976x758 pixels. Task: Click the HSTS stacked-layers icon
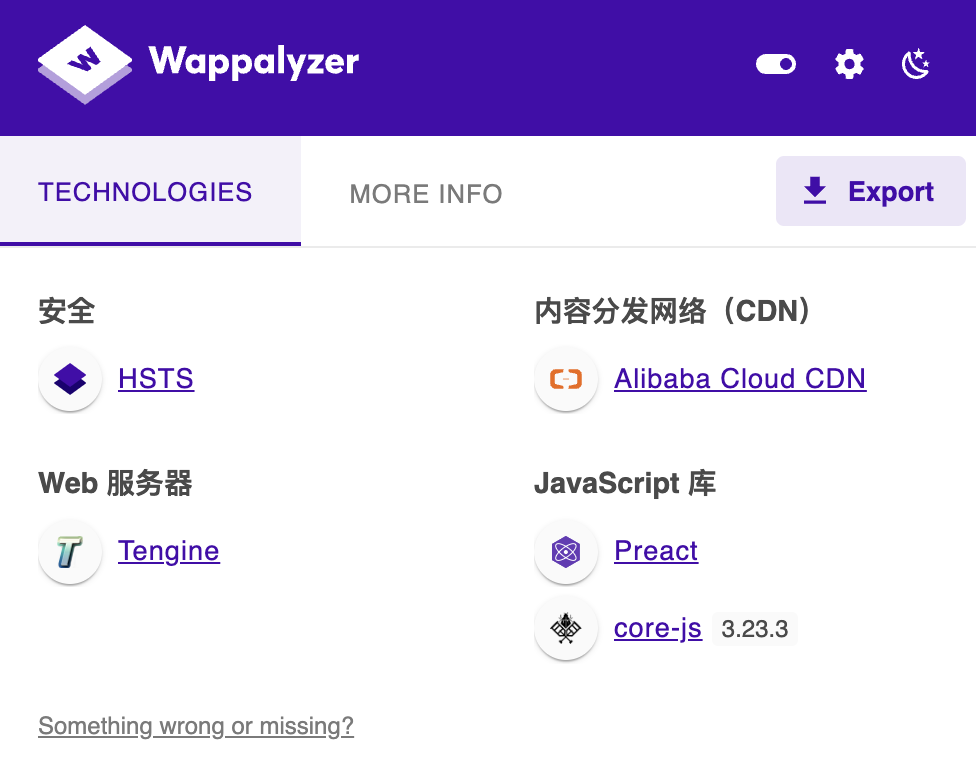(70, 378)
